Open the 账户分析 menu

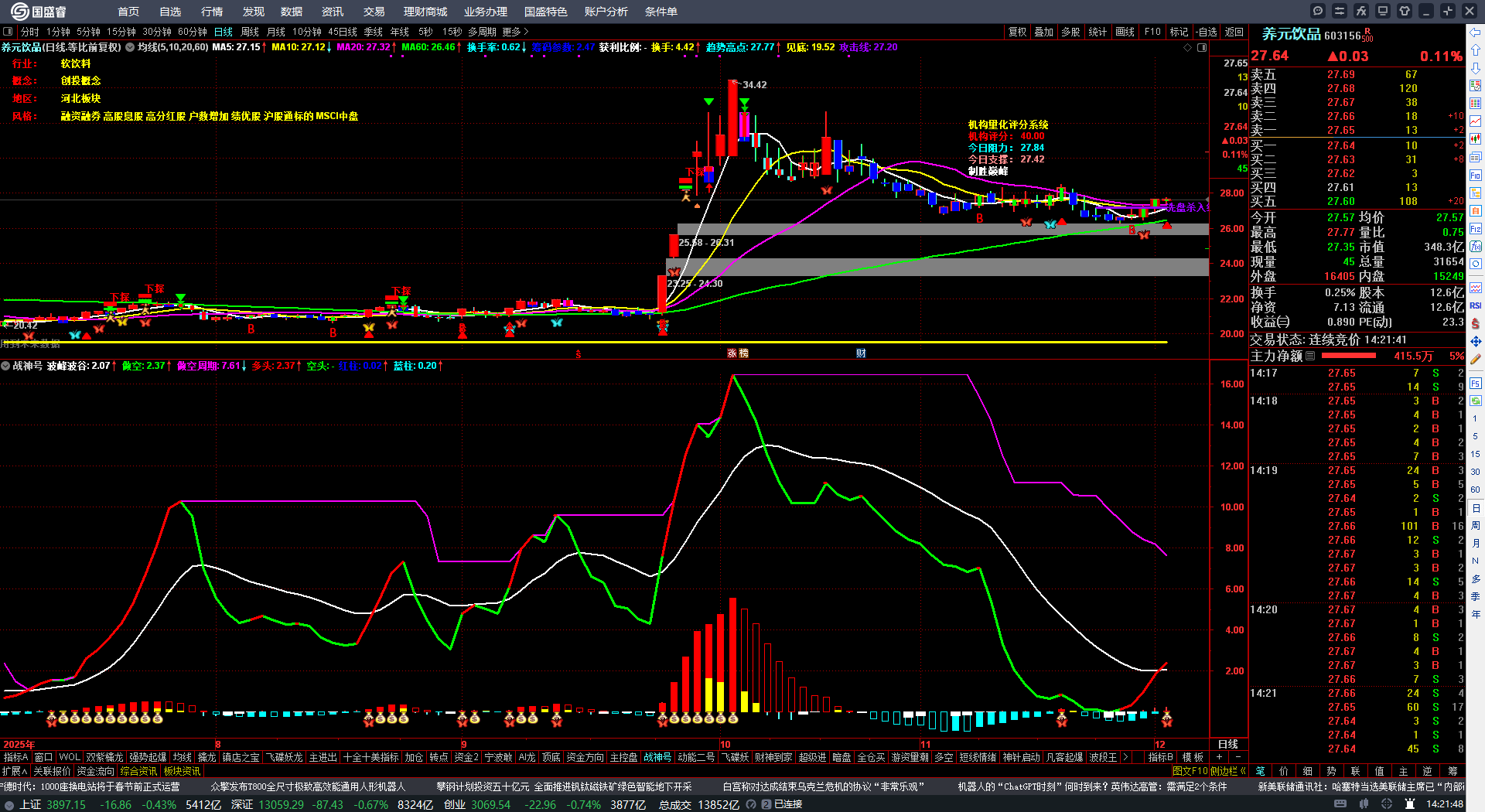click(606, 12)
